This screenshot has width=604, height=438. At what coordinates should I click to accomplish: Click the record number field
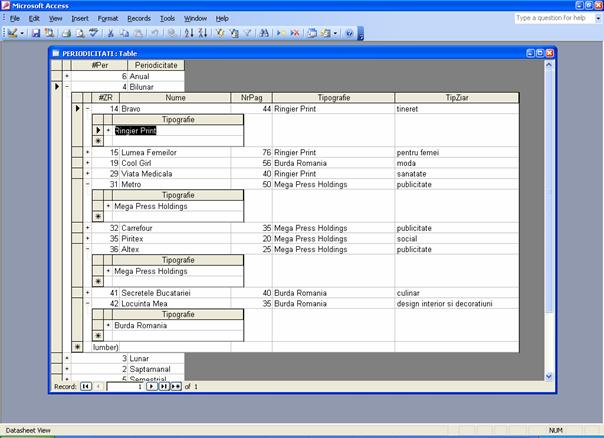click(x=125, y=386)
